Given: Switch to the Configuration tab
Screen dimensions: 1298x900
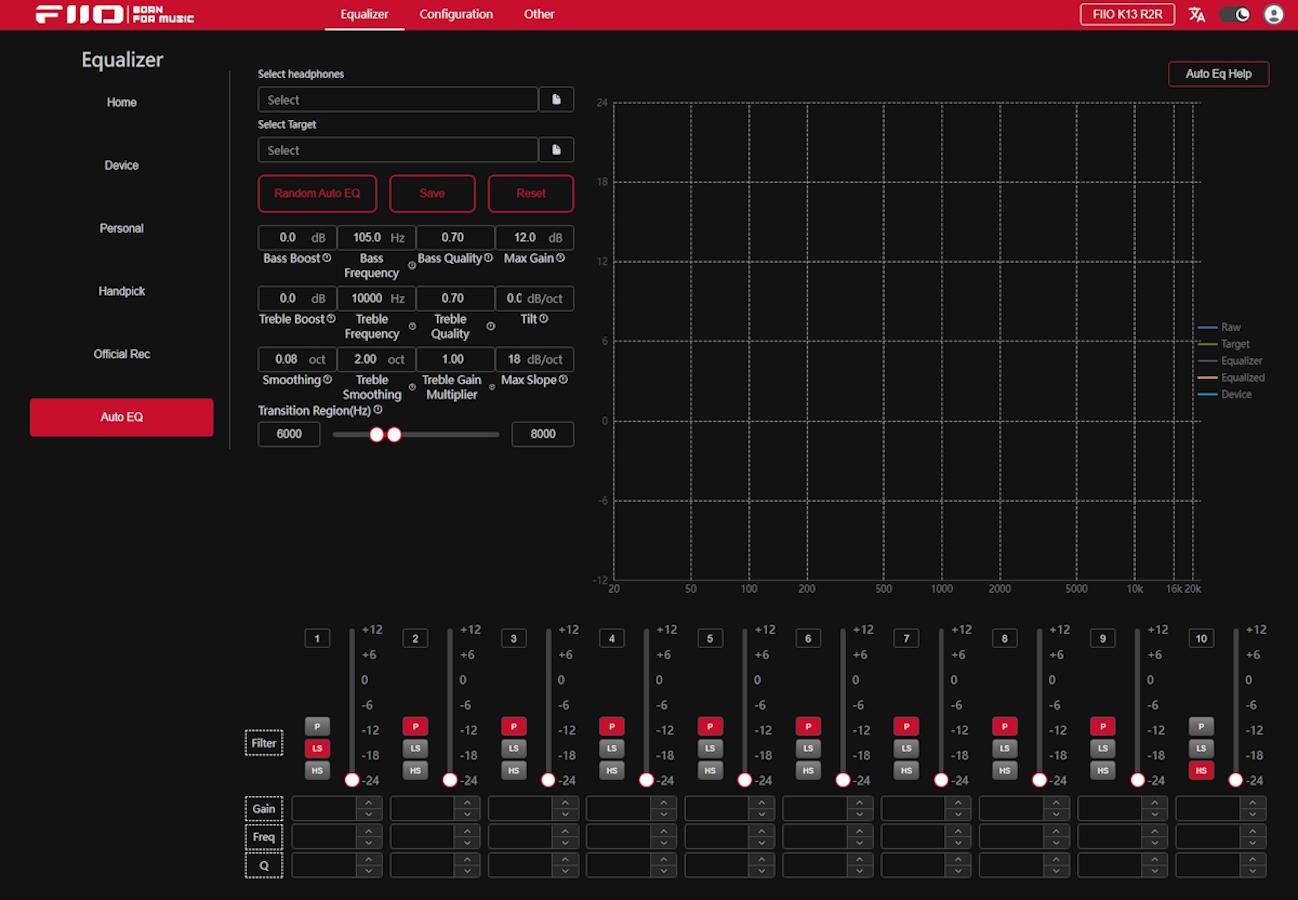Looking at the screenshot, I should [456, 14].
